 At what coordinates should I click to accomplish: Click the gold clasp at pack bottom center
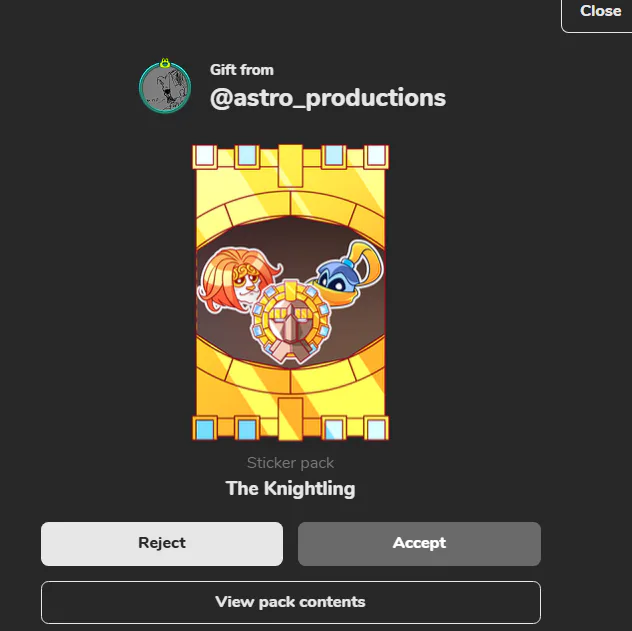290,419
